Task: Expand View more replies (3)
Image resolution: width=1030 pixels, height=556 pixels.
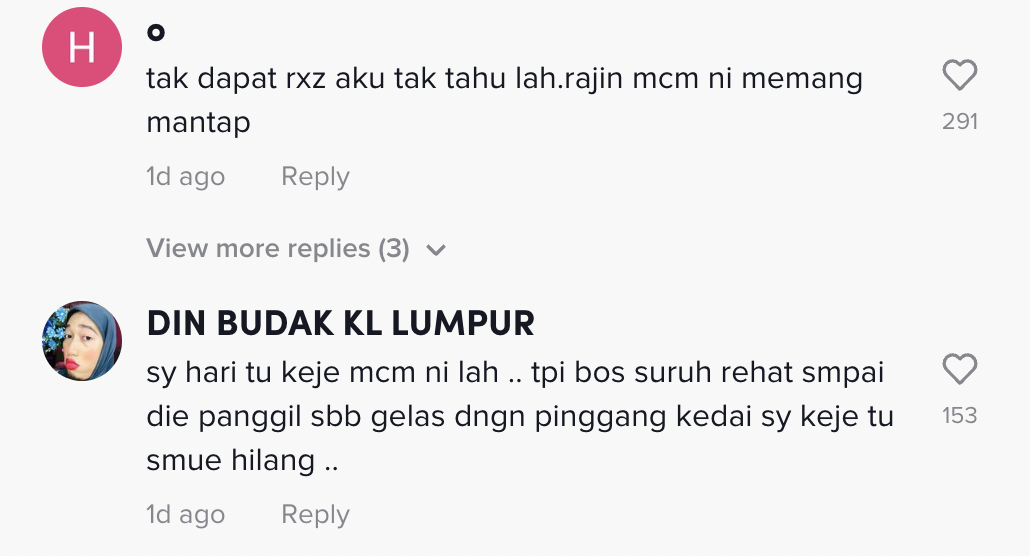Action: point(296,248)
